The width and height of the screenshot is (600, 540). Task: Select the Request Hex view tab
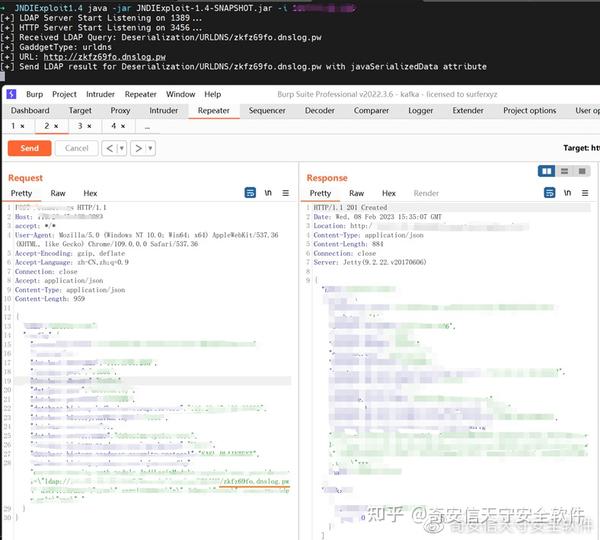(90, 193)
